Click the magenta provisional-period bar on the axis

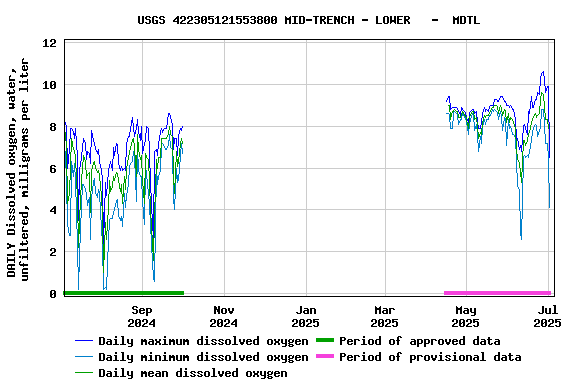pyautogui.click(x=498, y=293)
